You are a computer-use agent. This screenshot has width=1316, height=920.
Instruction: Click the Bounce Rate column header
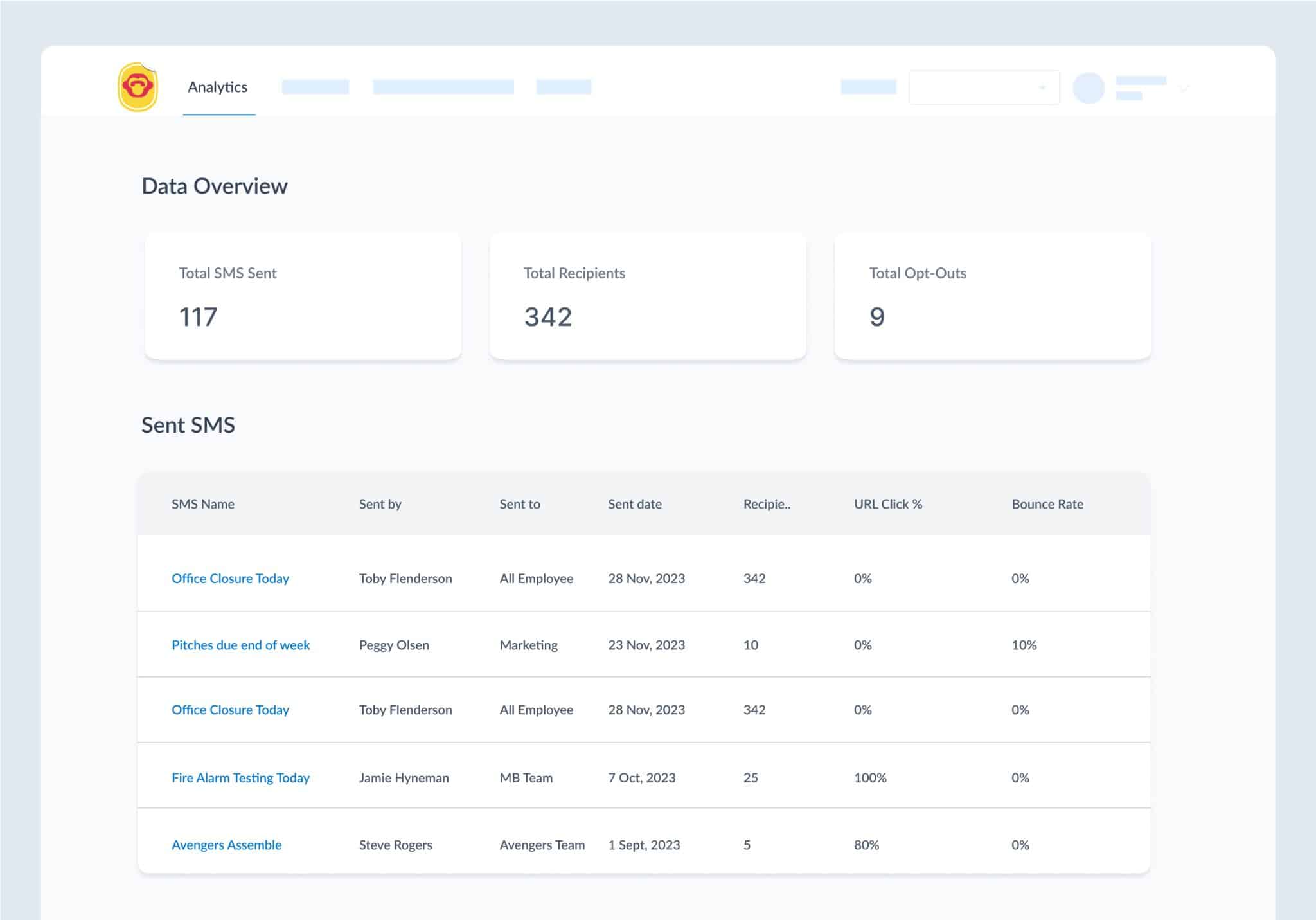(1047, 504)
